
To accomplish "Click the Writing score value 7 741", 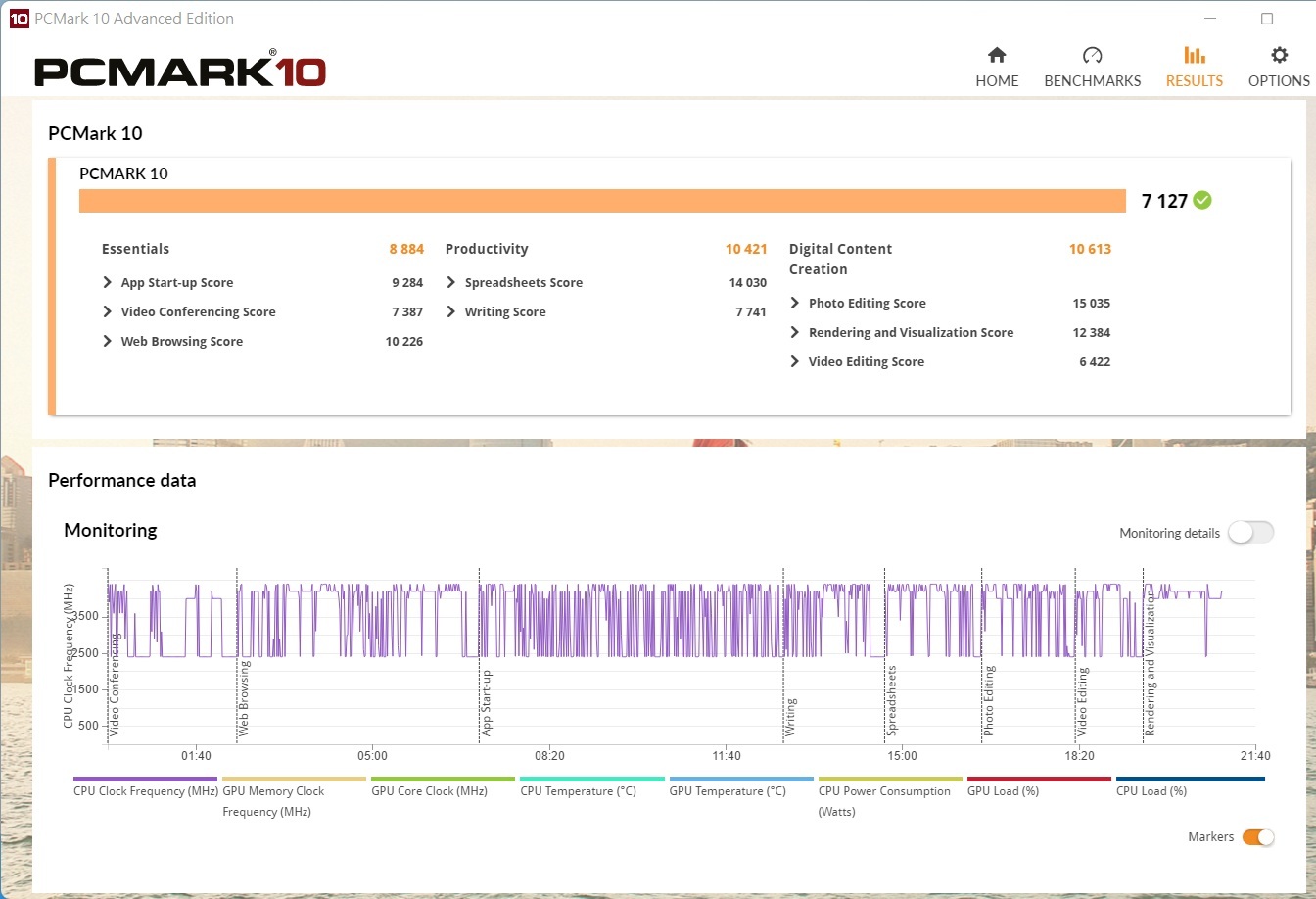I will pyautogui.click(x=750, y=312).
